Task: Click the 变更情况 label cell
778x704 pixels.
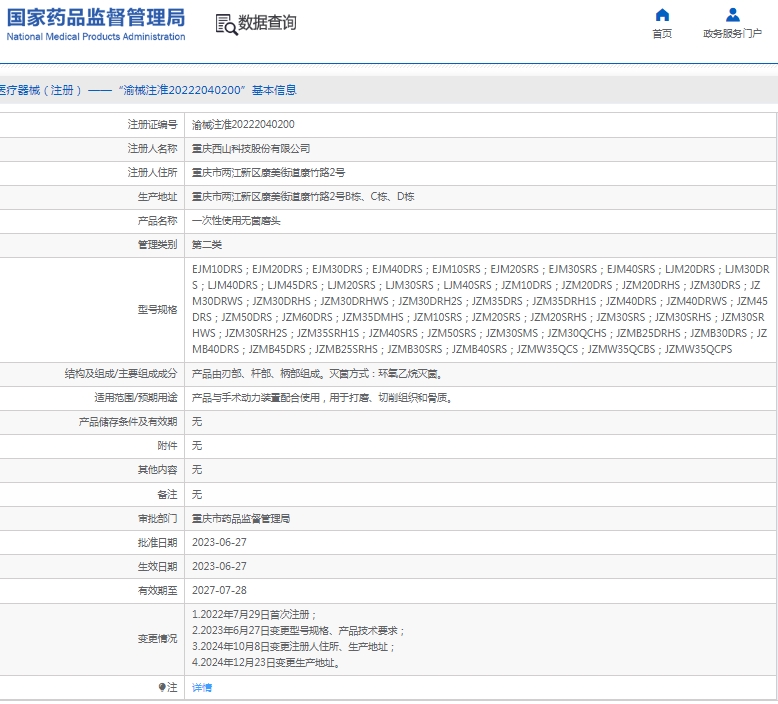Action: point(92,639)
